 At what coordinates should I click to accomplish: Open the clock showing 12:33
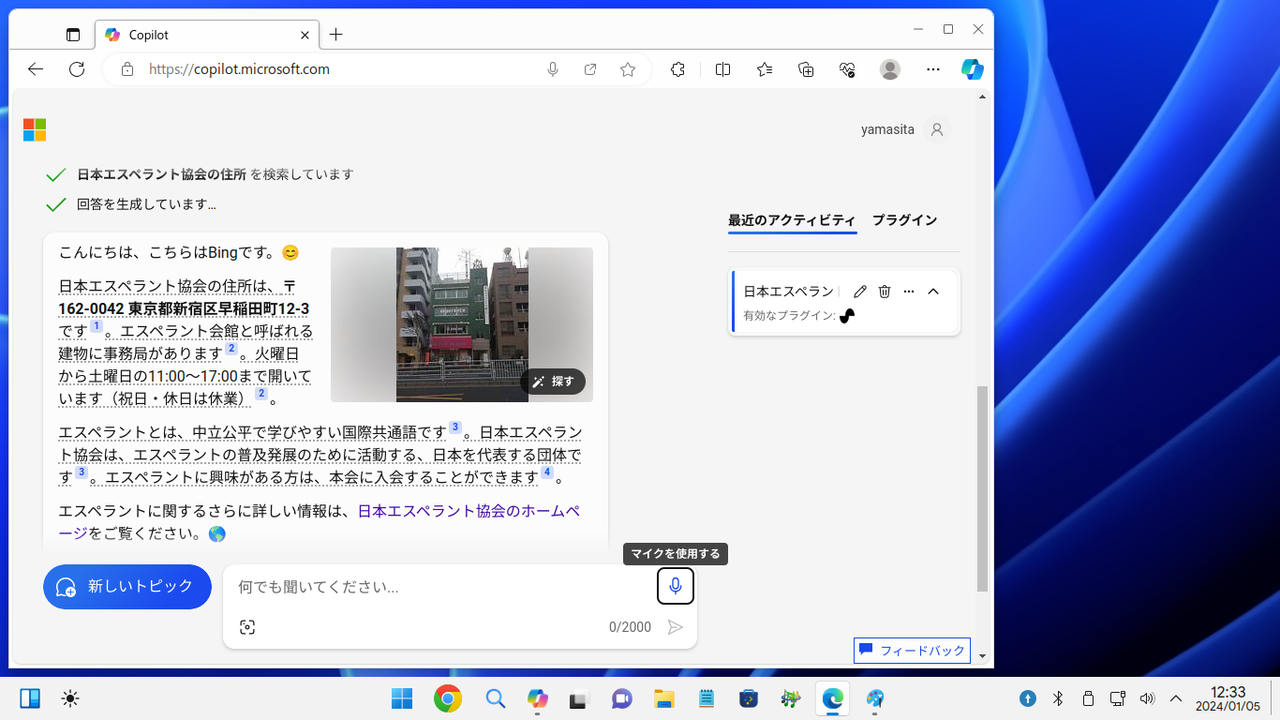click(1228, 699)
